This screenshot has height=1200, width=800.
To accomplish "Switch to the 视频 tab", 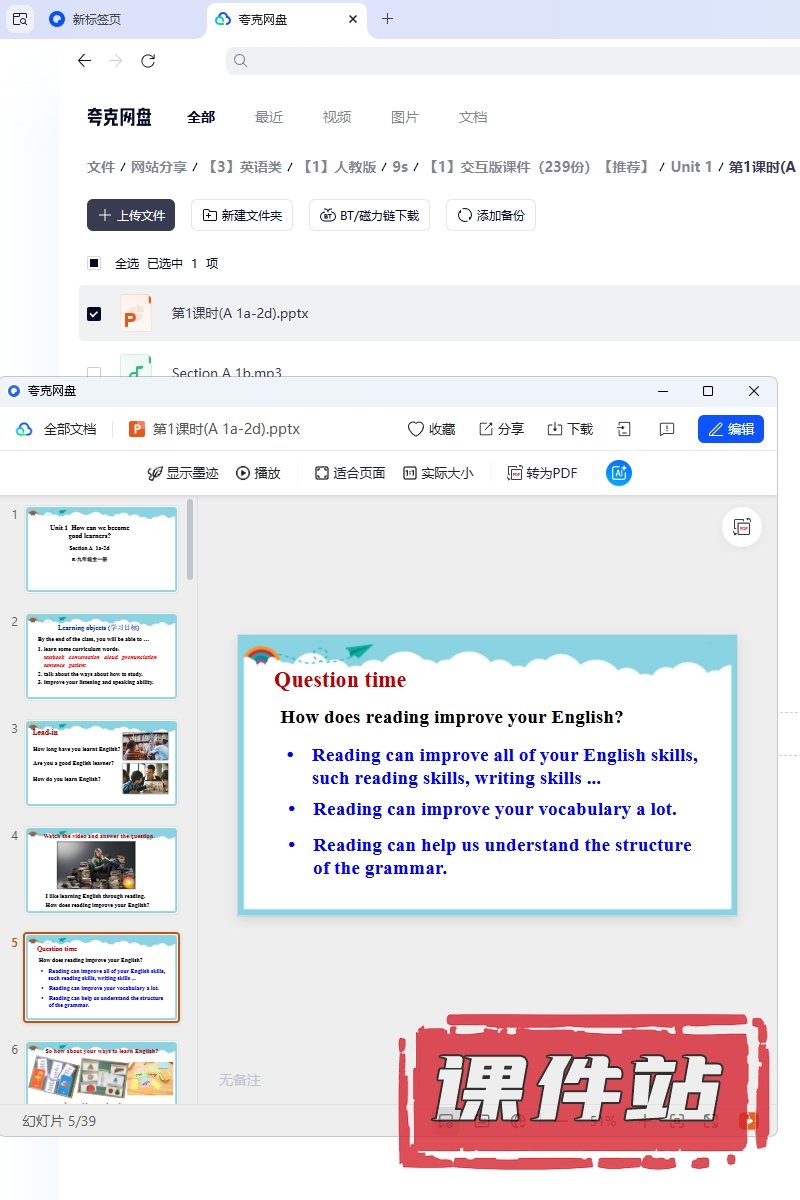I will (x=337, y=117).
